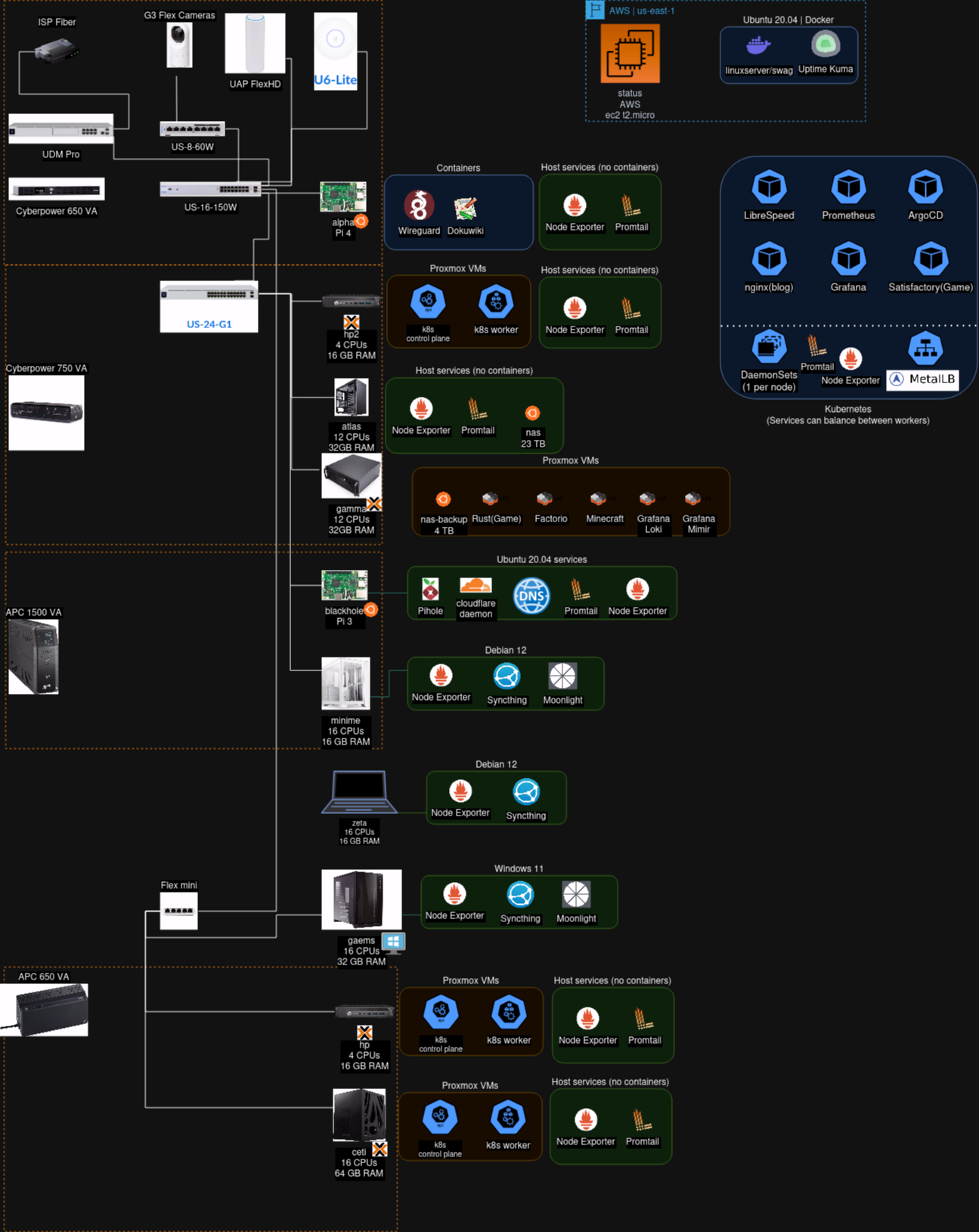Click the alpha Pi 4 board
The image size is (979, 1232).
(x=343, y=197)
